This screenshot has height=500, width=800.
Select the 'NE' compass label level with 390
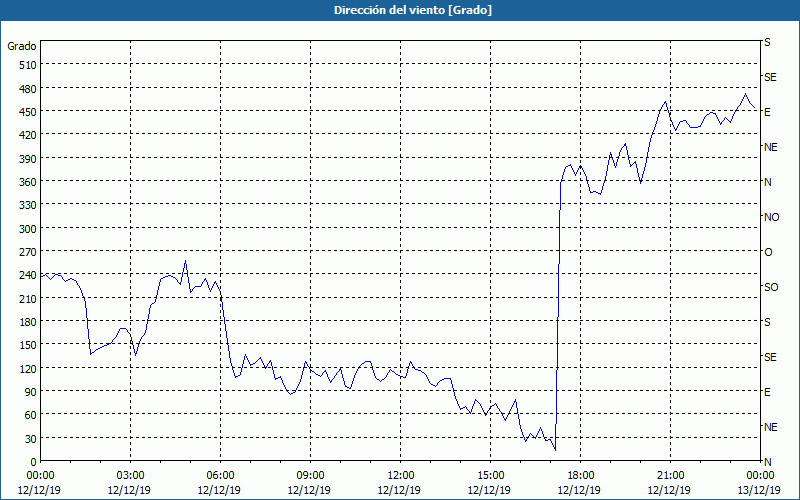click(771, 147)
